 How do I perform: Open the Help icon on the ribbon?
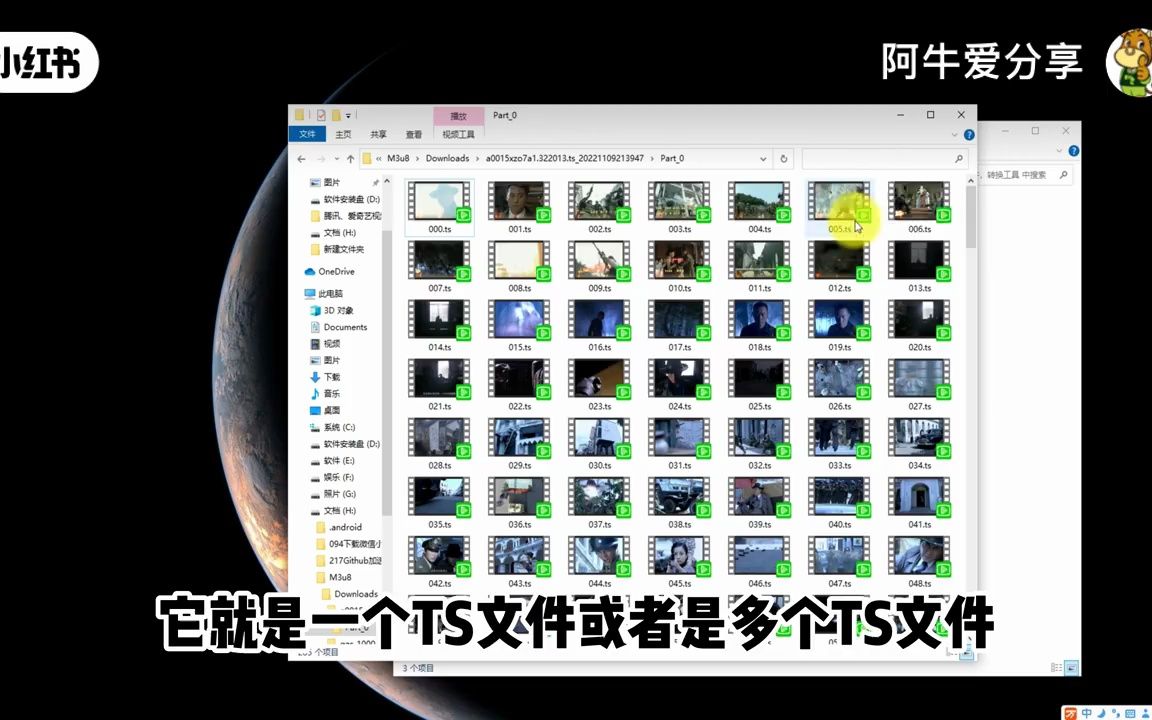969,133
